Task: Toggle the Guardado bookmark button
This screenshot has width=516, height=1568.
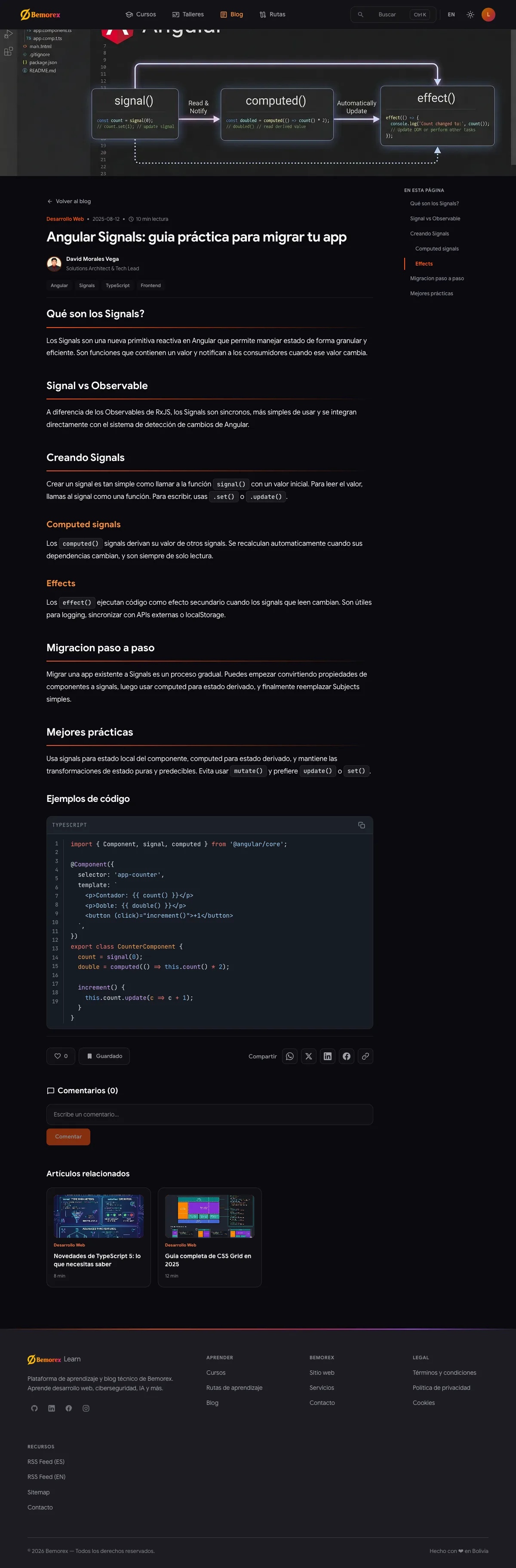Action: coord(104,1056)
